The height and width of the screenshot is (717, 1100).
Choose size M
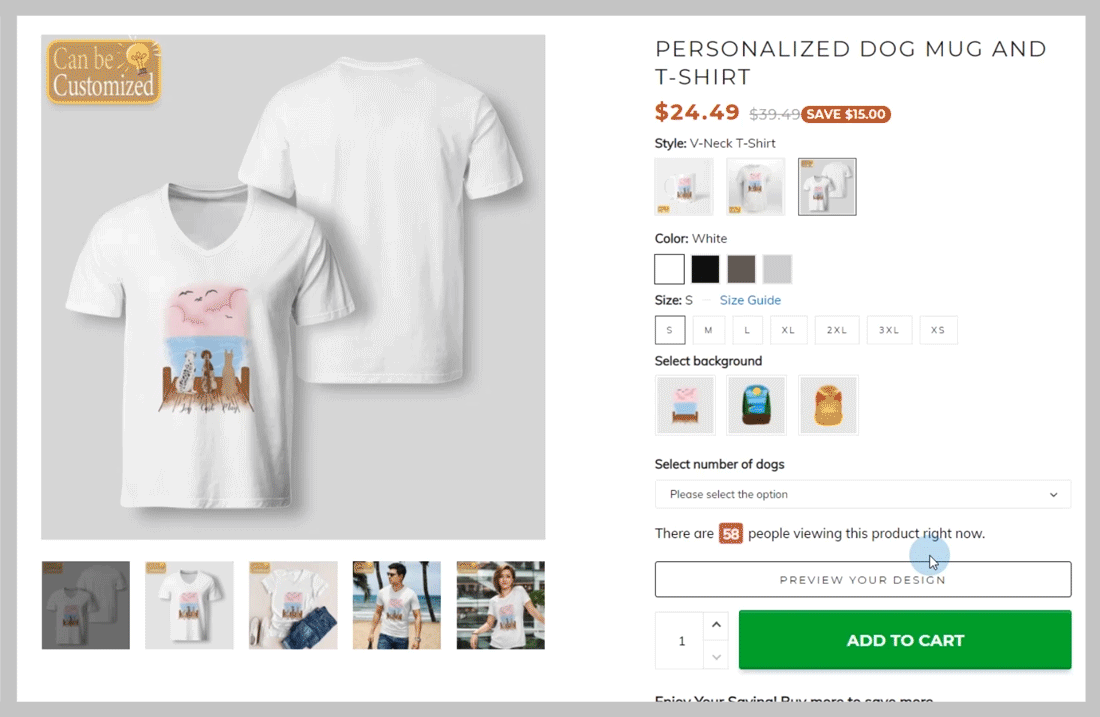(x=708, y=330)
